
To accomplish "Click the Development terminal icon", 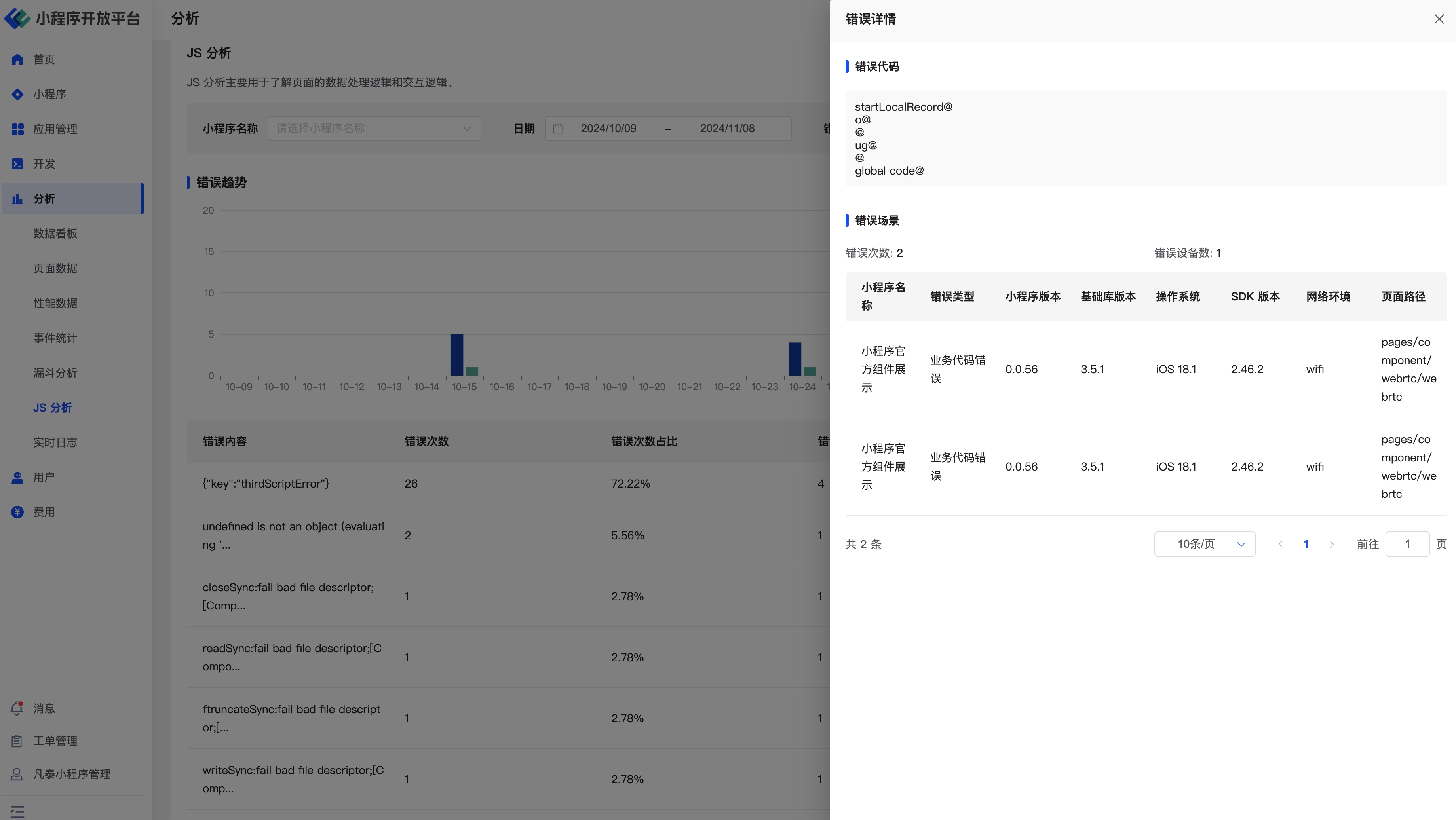I will pos(17,164).
